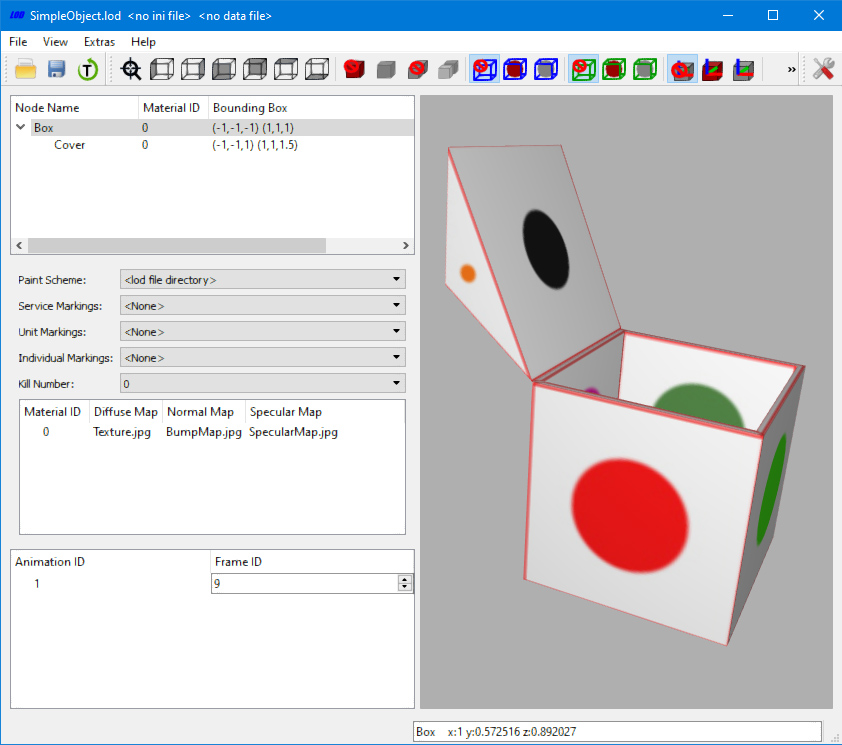
Task: Collapse the Box tree node
Action: pos(21,127)
